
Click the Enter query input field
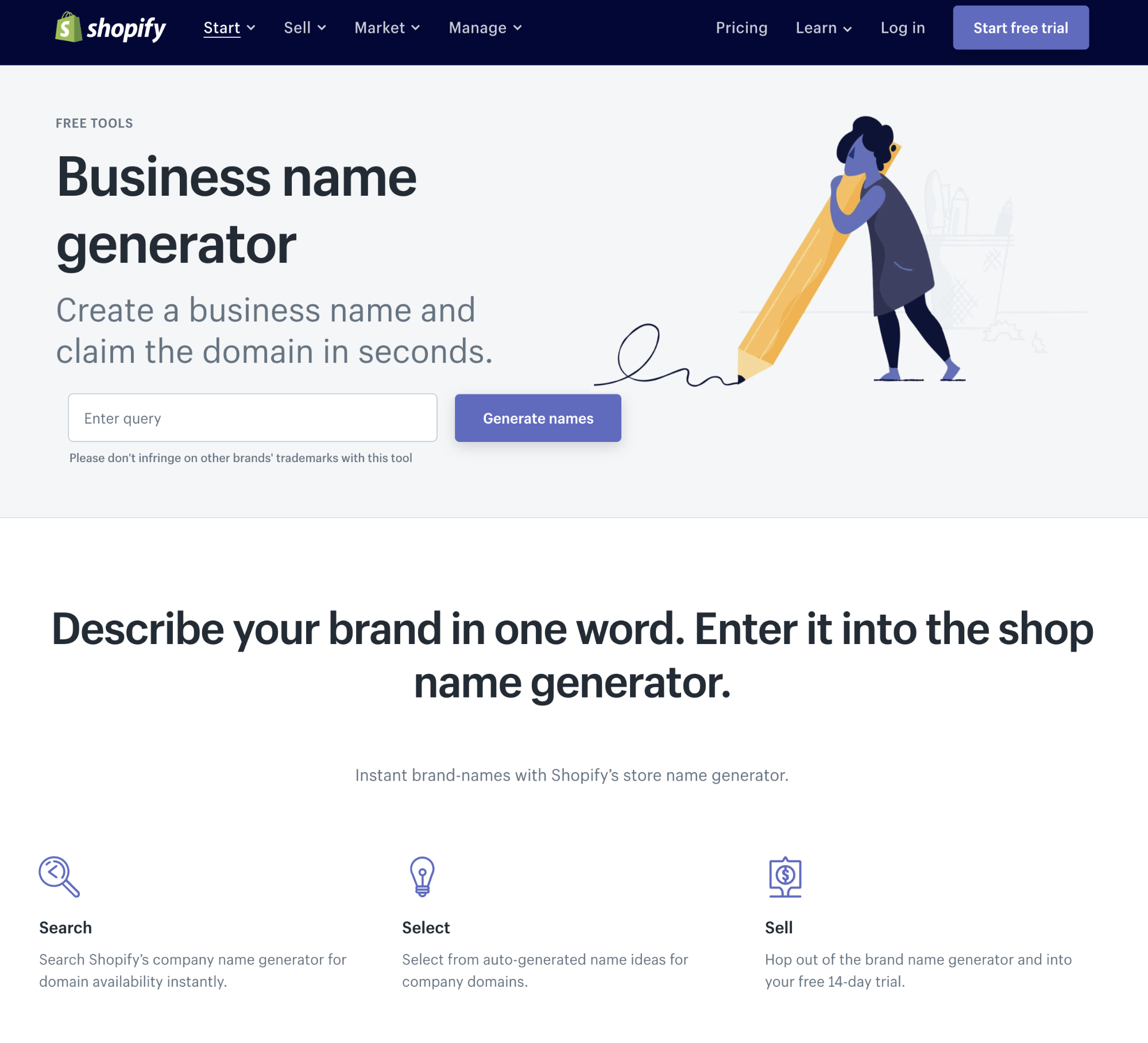(x=252, y=417)
